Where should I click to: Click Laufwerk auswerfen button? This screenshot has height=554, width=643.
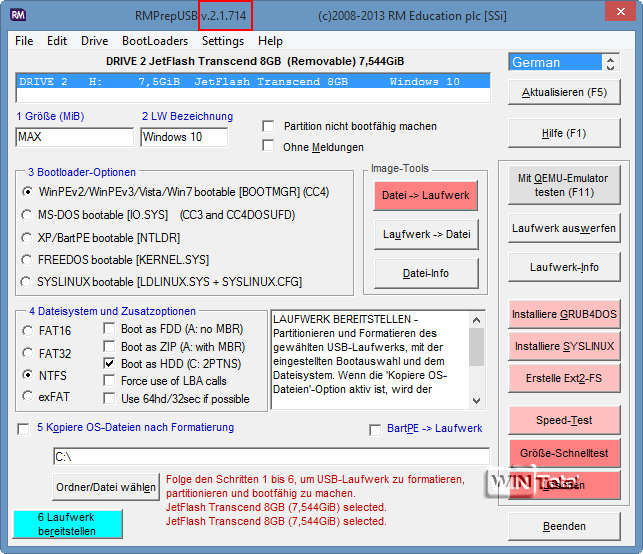(x=564, y=228)
